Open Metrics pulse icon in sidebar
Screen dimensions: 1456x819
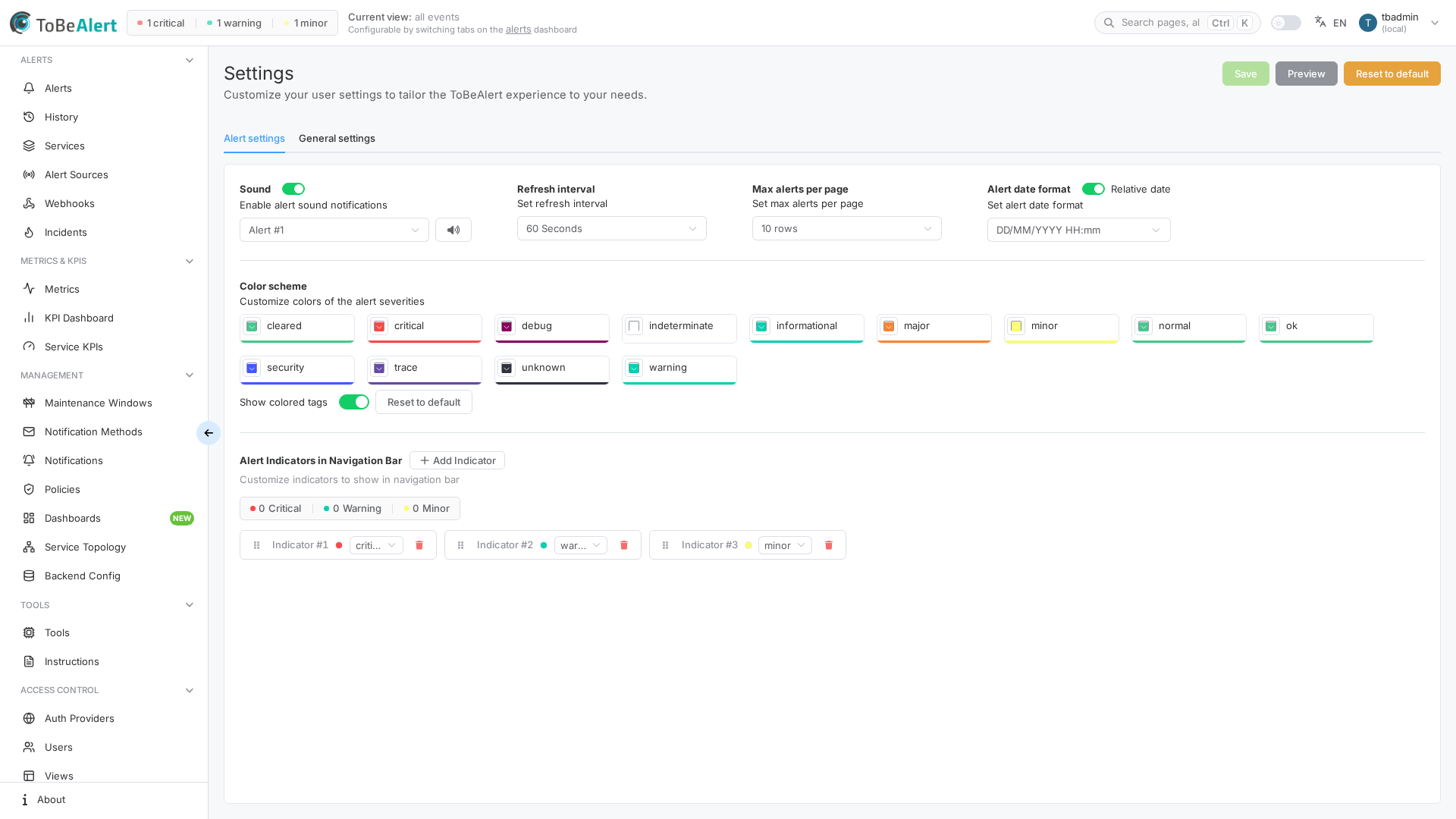29,289
